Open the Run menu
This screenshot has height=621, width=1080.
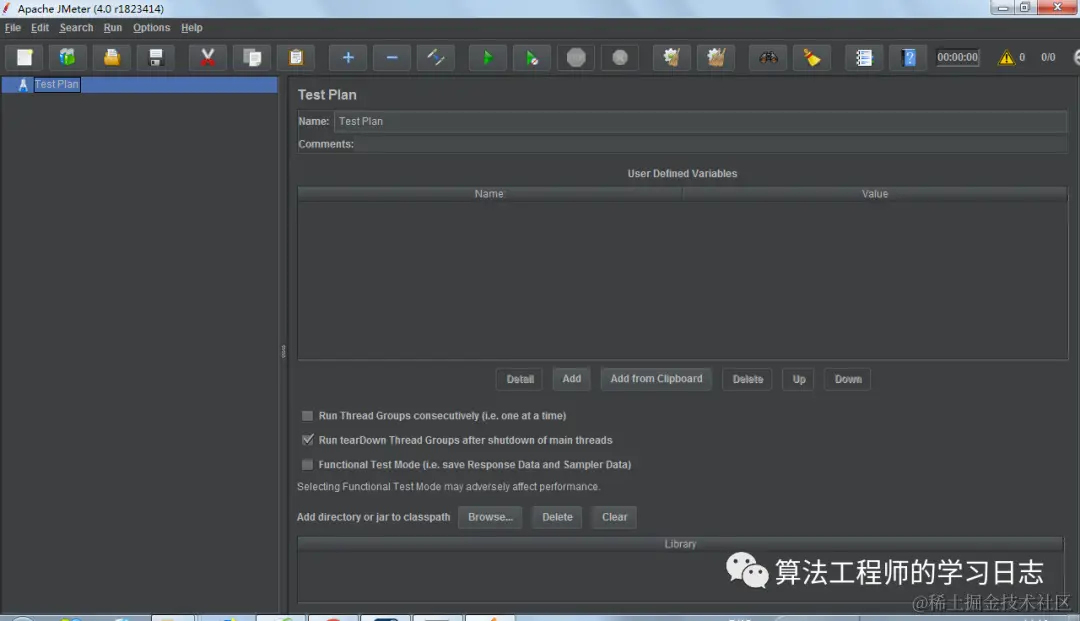pos(112,28)
